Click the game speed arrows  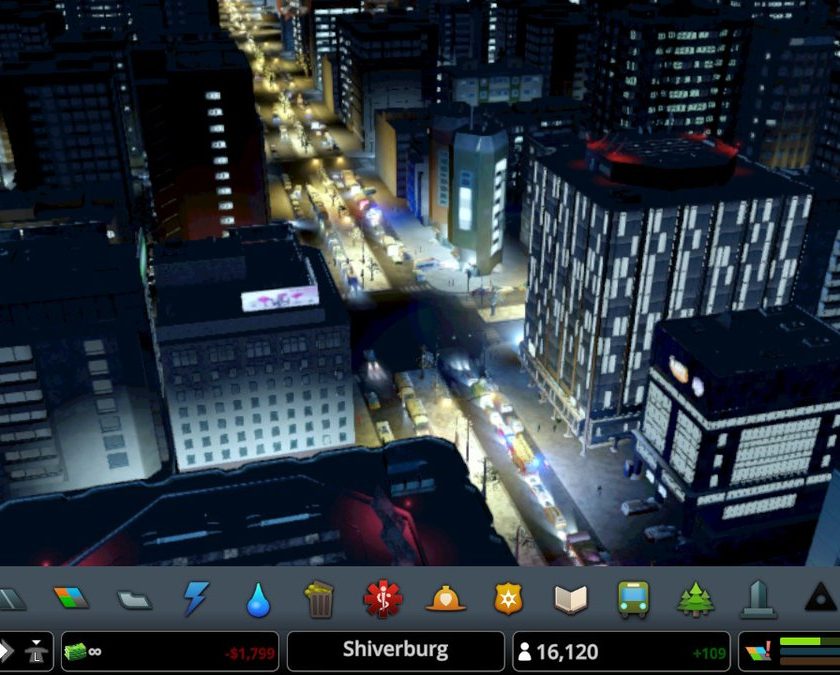[6, 651]
